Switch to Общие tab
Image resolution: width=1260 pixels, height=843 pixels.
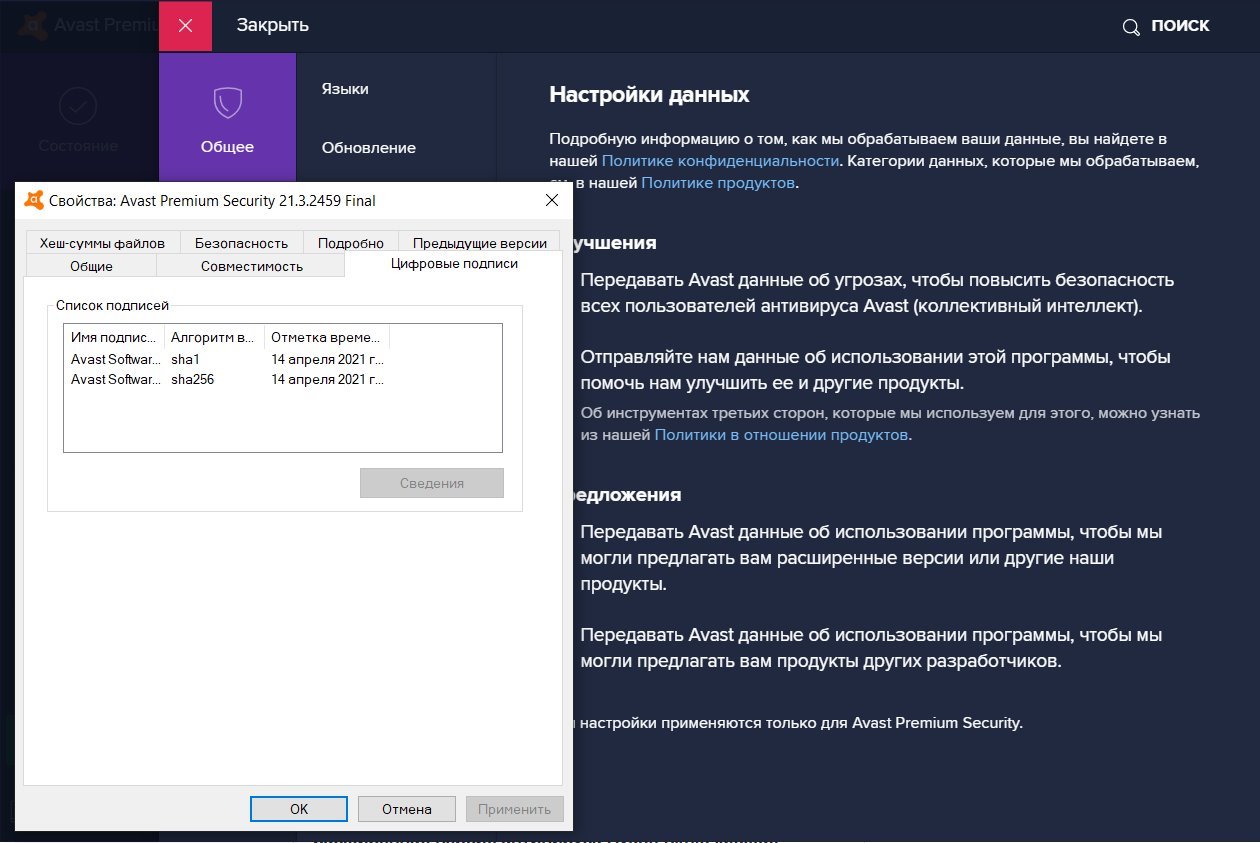coord(91,266)
